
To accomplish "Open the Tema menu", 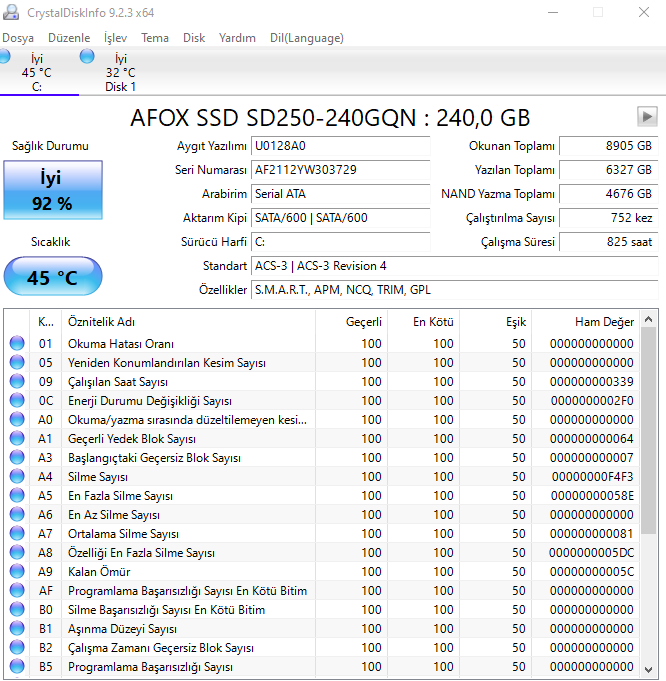I will [x=155, y=38].
